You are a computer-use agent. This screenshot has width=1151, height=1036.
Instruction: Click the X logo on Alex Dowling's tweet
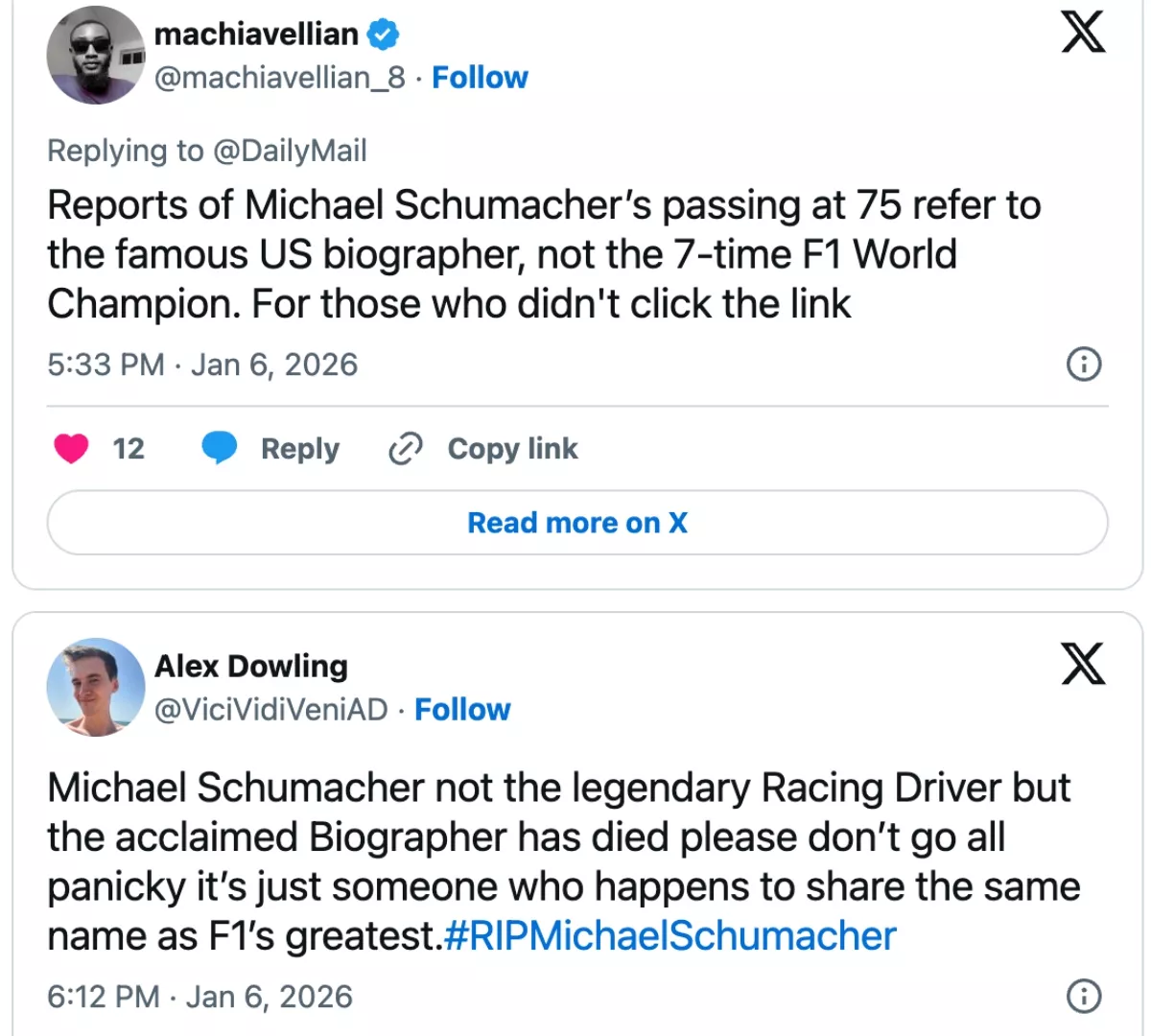click(x=1083, y=664)
